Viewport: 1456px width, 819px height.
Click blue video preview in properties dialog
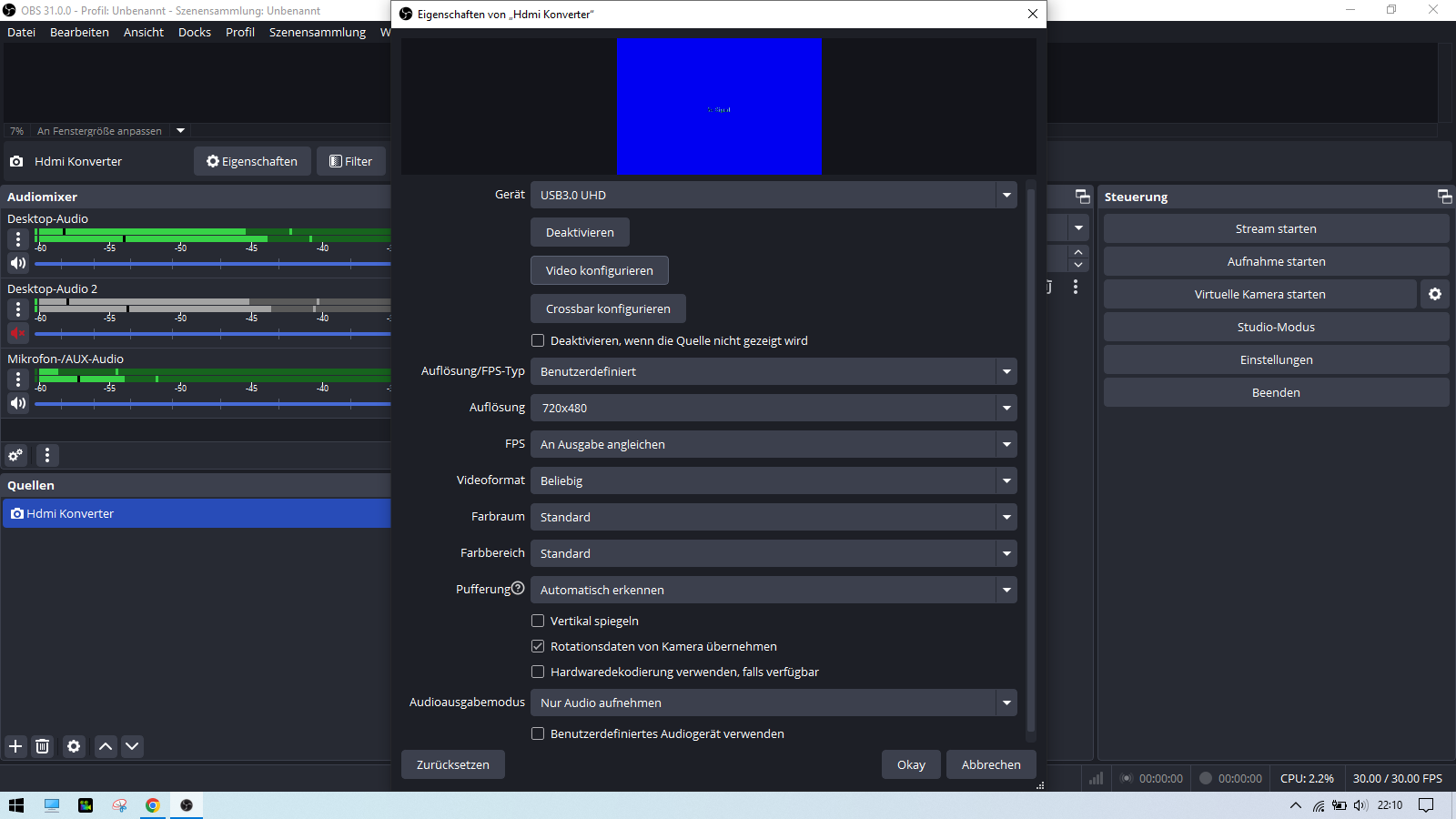[x=719, y=106]
